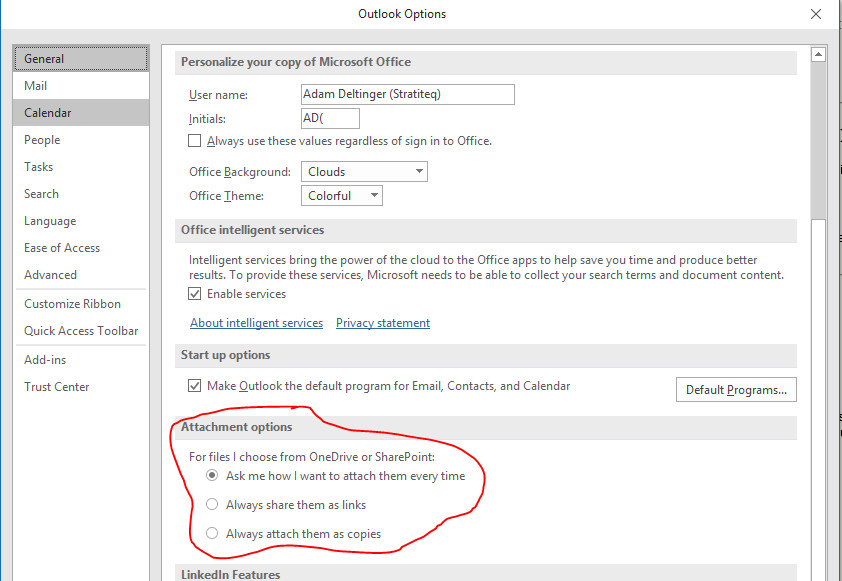Close the Outlook Options dialog
842x581 pixels.
[816, 14]
